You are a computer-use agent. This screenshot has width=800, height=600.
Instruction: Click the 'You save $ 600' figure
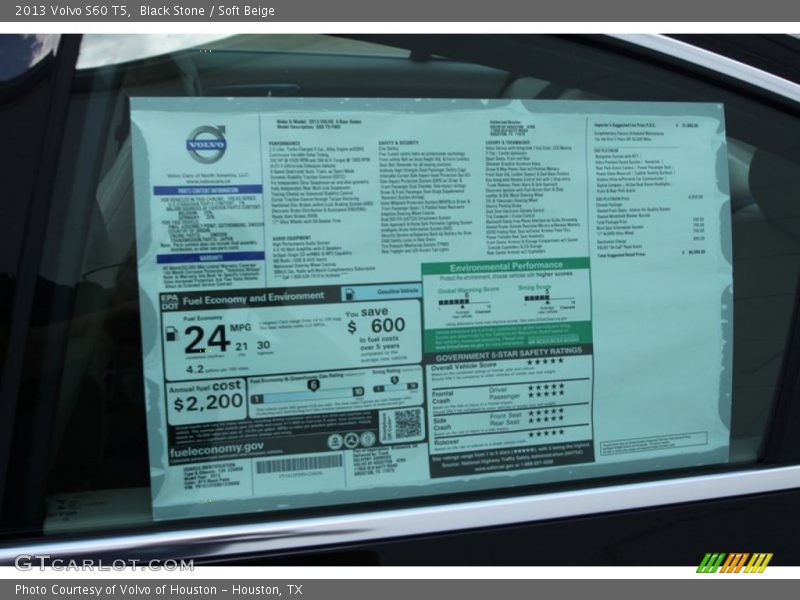(x=376, y=321)
